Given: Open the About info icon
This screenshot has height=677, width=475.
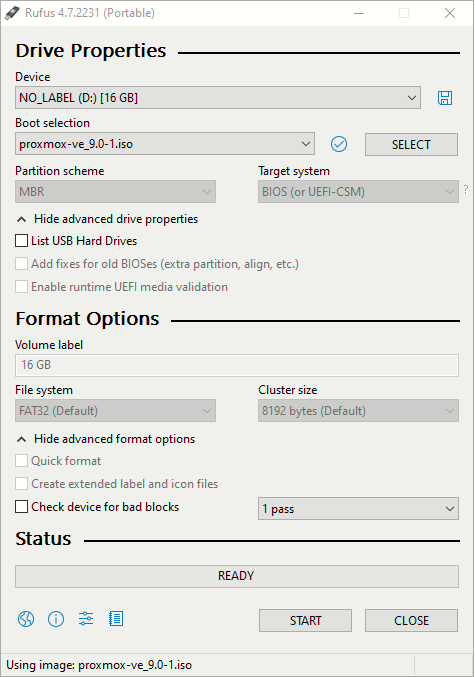Looking at the screenshot, I should pyautogui.click(x=56, y=619).
